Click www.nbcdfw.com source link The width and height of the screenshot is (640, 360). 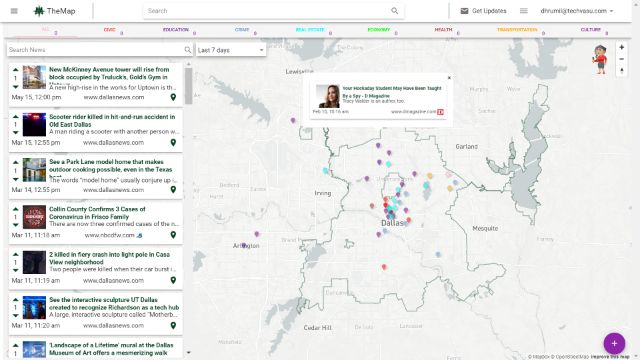point(109,235)
